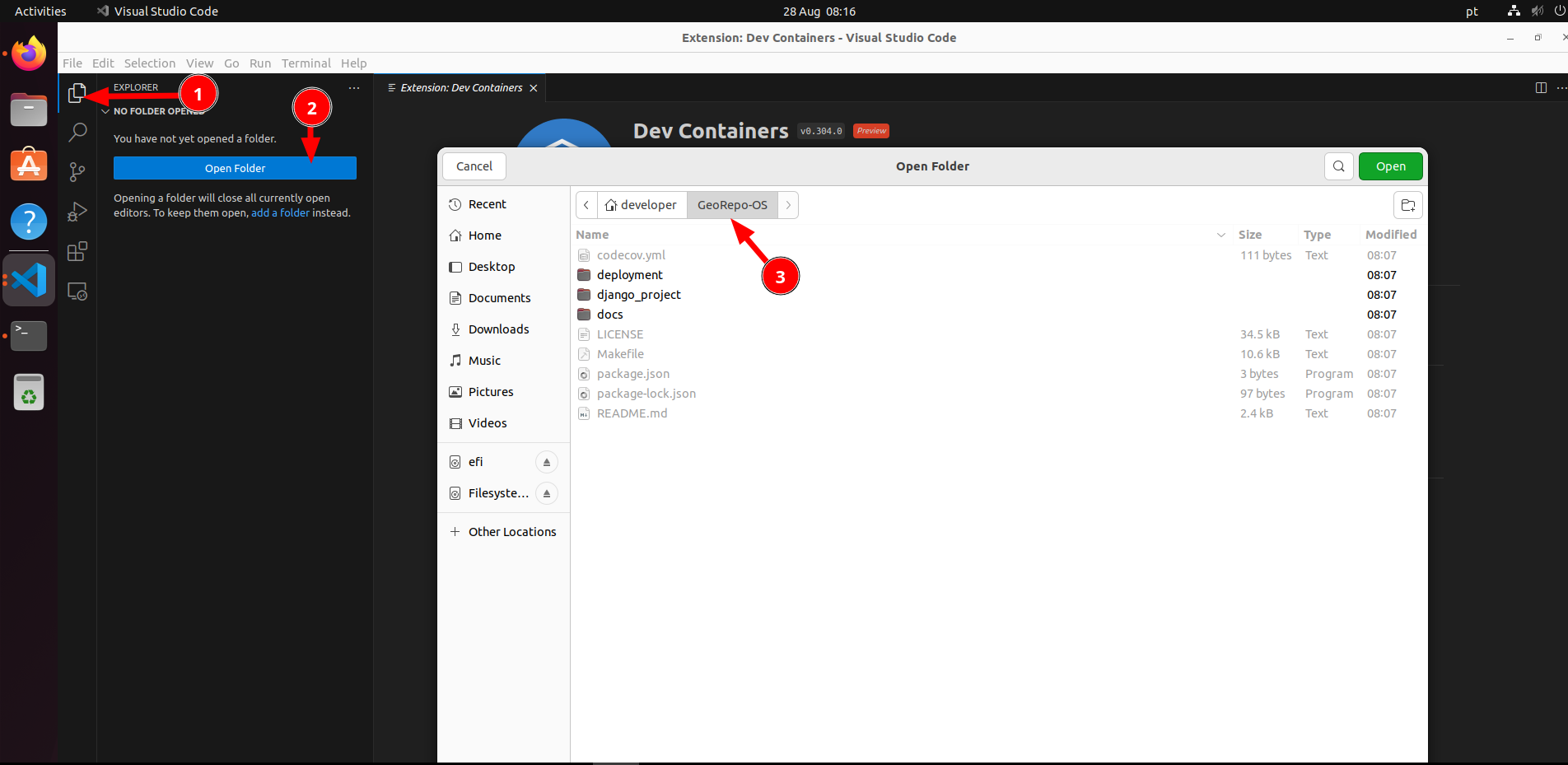Sort files by Modified column header
Screen dimensions: 1568x765
(1391, 235)
